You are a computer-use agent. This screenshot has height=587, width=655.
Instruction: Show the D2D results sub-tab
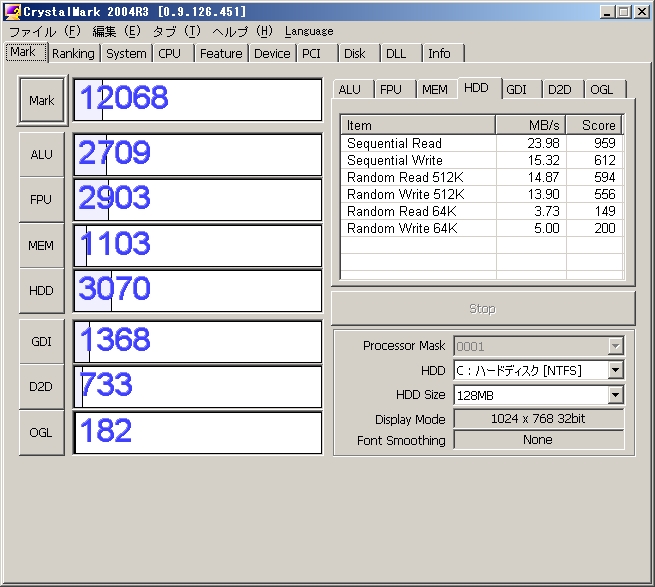(564, 89)
